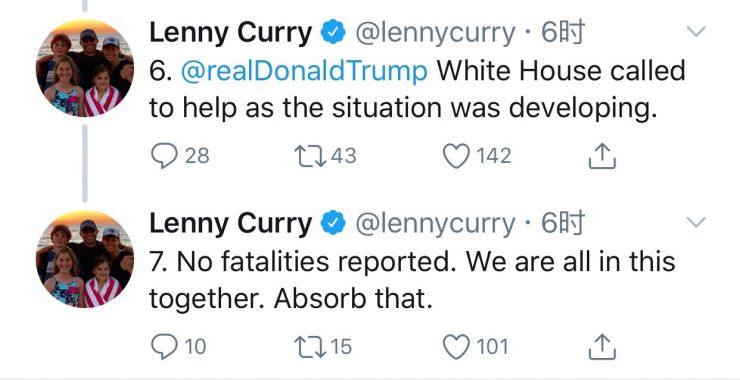The image size is (740, 380).
Task: Open timestamp of tweet 6
Action: point(563,33)
